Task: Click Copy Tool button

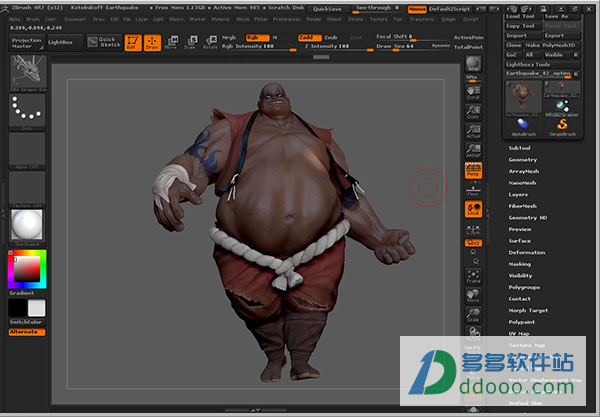Action: click(523, 26)
